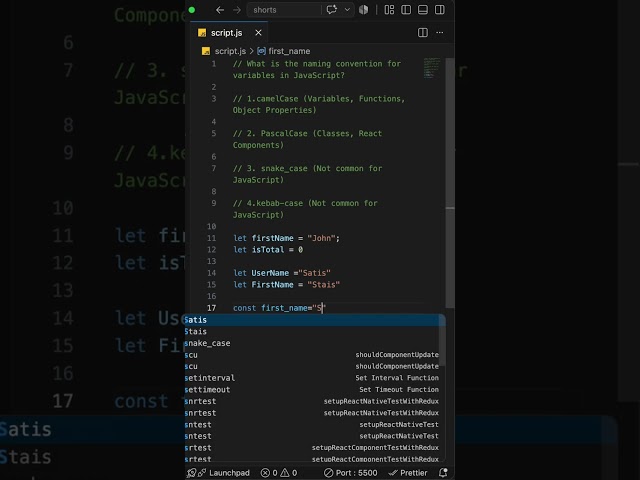Open the remote window rocket icon
This screenshot has height=480, width=640.
191,473
